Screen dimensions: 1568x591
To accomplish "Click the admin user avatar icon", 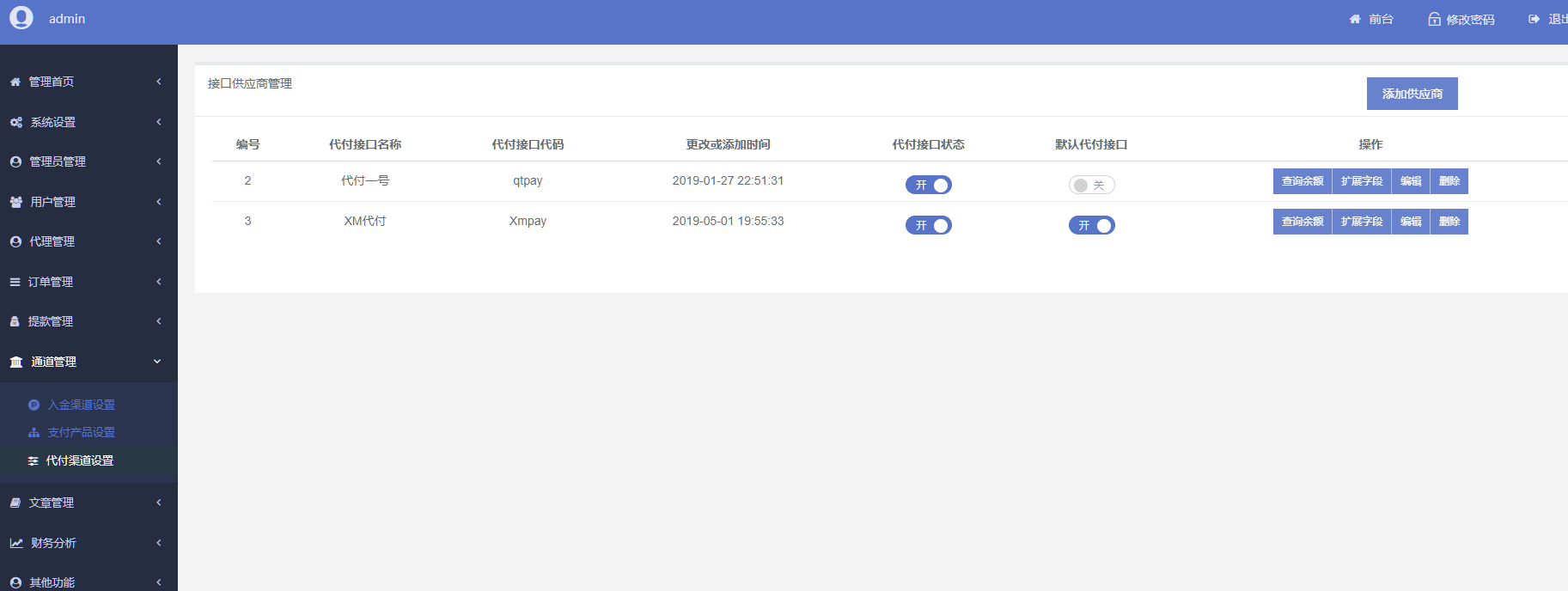I will 21,18.
